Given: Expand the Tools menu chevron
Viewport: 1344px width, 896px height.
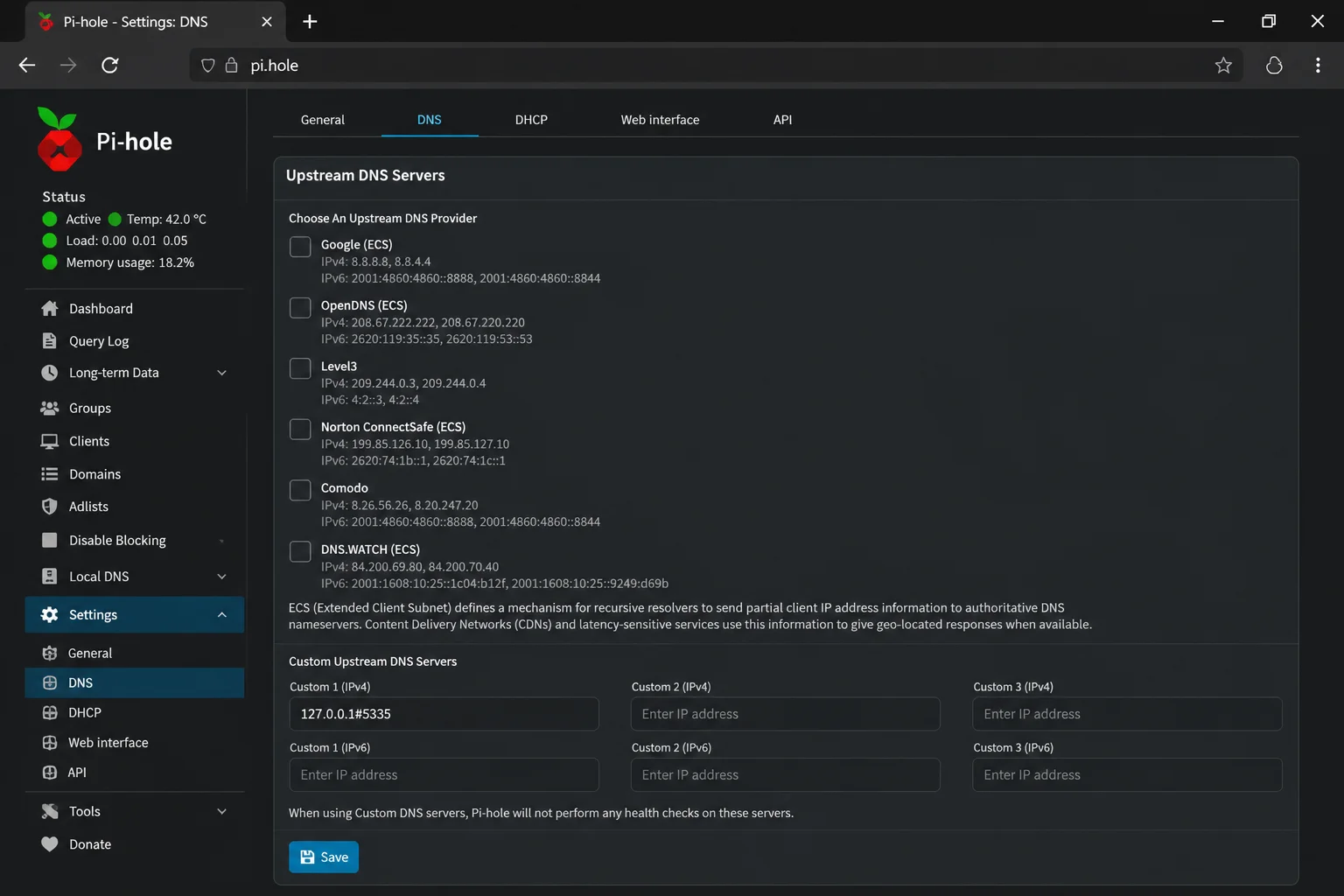Looking at the screenshot, I should tap(221, 811).
